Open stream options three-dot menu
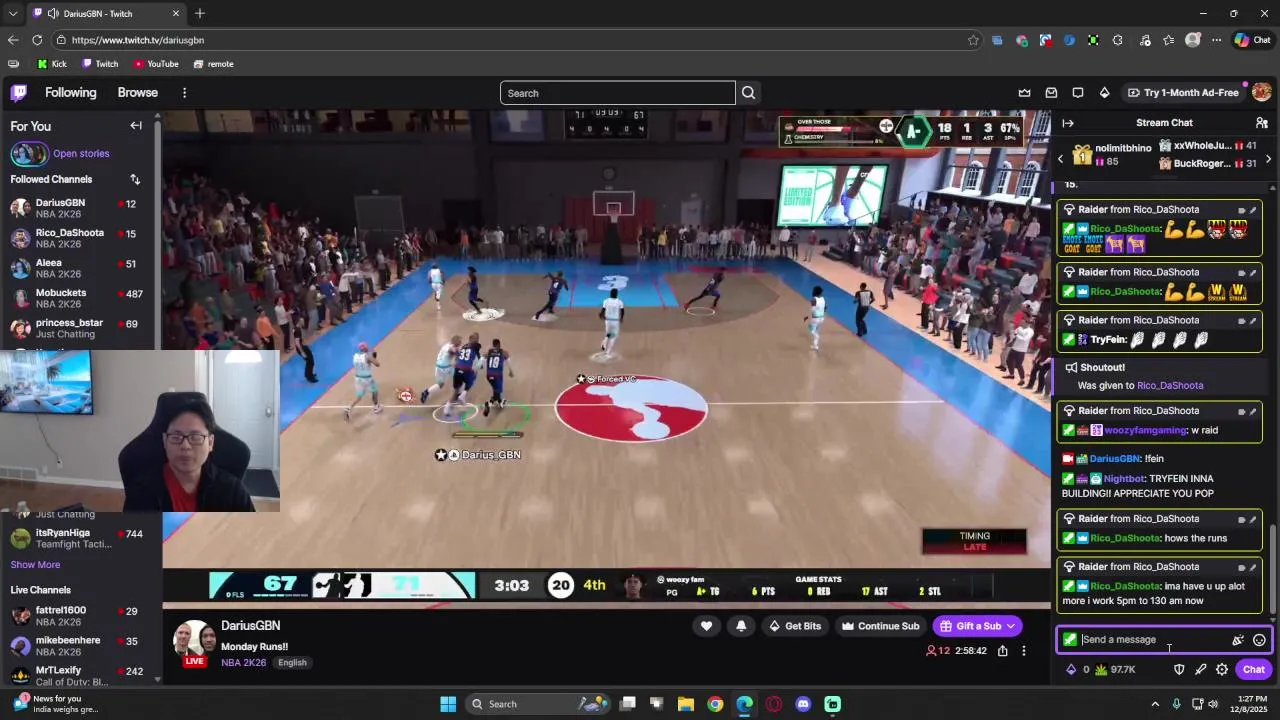Image resolution: width=1280 pixels, height=720 pixels. point(1023,651)
